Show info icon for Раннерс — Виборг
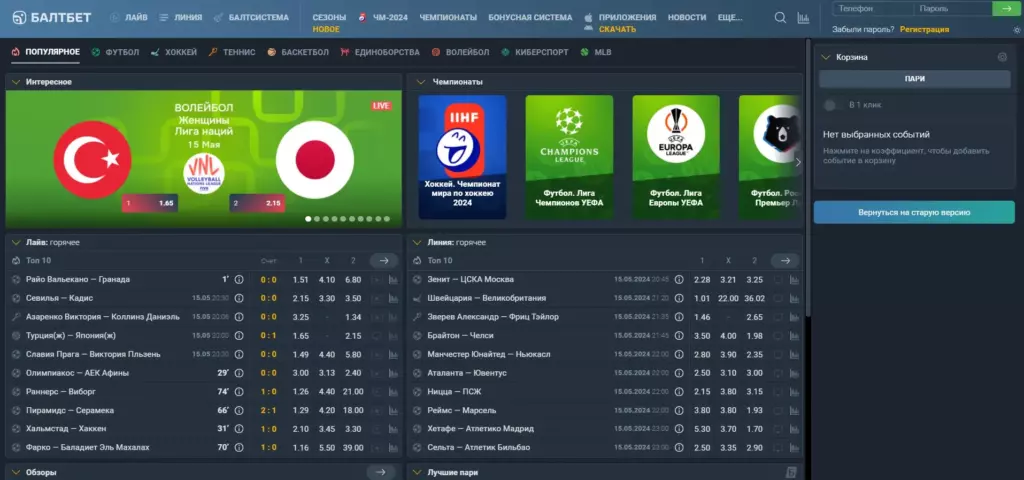This screenshot has width=1024, height=480. pyautogui.click(x=239, y=392)
